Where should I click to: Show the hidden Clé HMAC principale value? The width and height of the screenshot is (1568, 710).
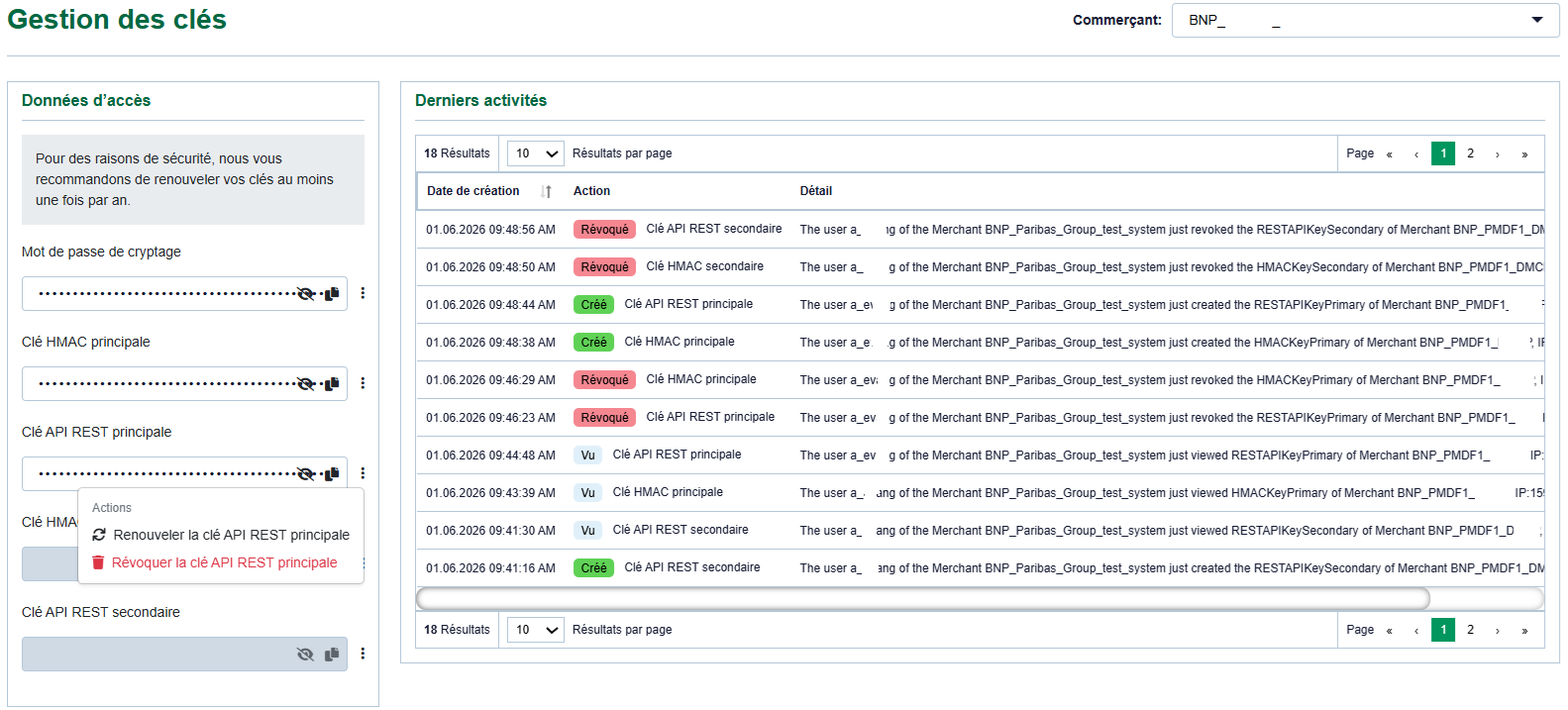[x=306, y=383]
